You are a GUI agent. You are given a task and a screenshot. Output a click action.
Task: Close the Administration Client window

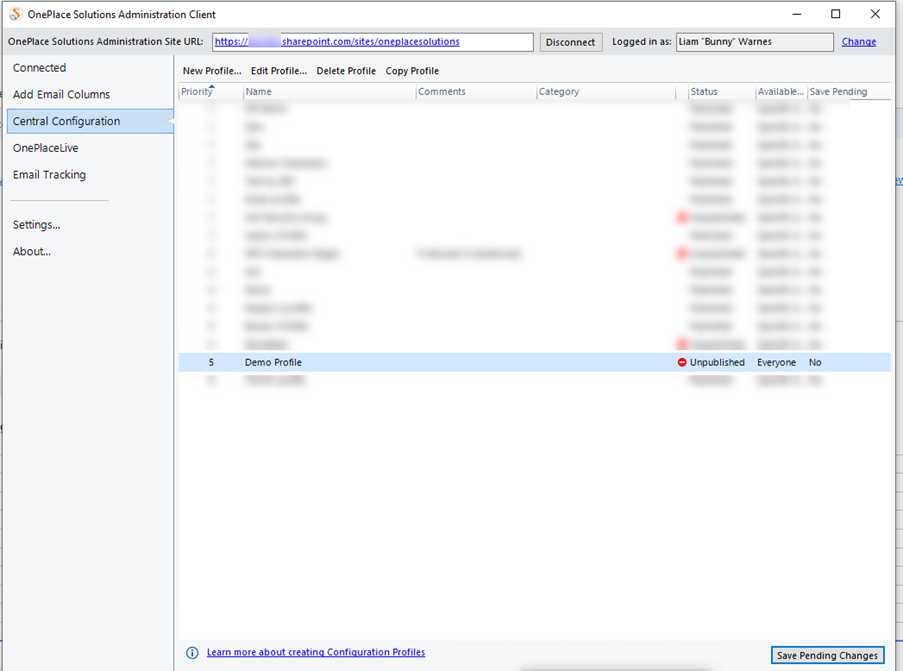tap(875, 14)
